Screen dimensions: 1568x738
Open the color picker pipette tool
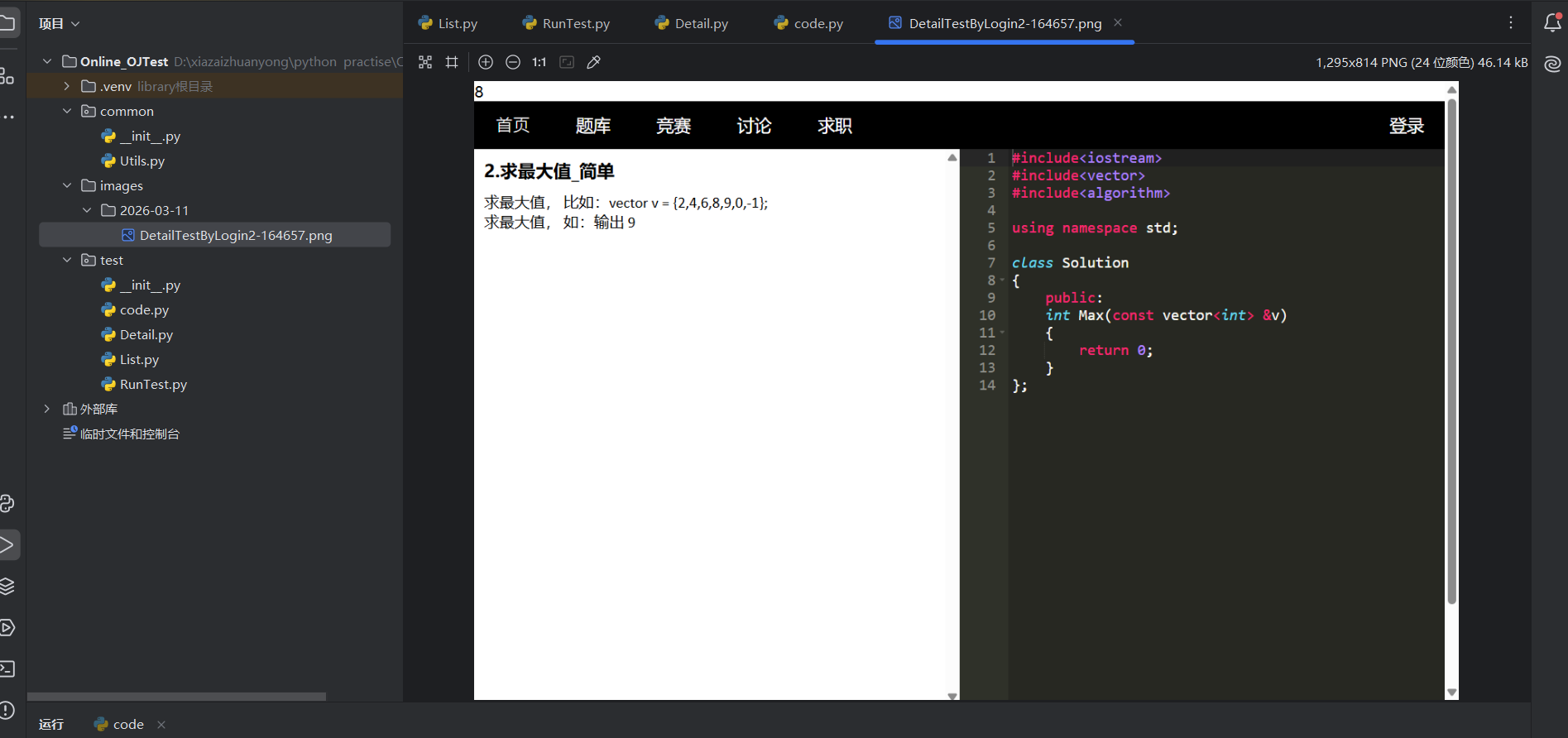click(594, 62)
